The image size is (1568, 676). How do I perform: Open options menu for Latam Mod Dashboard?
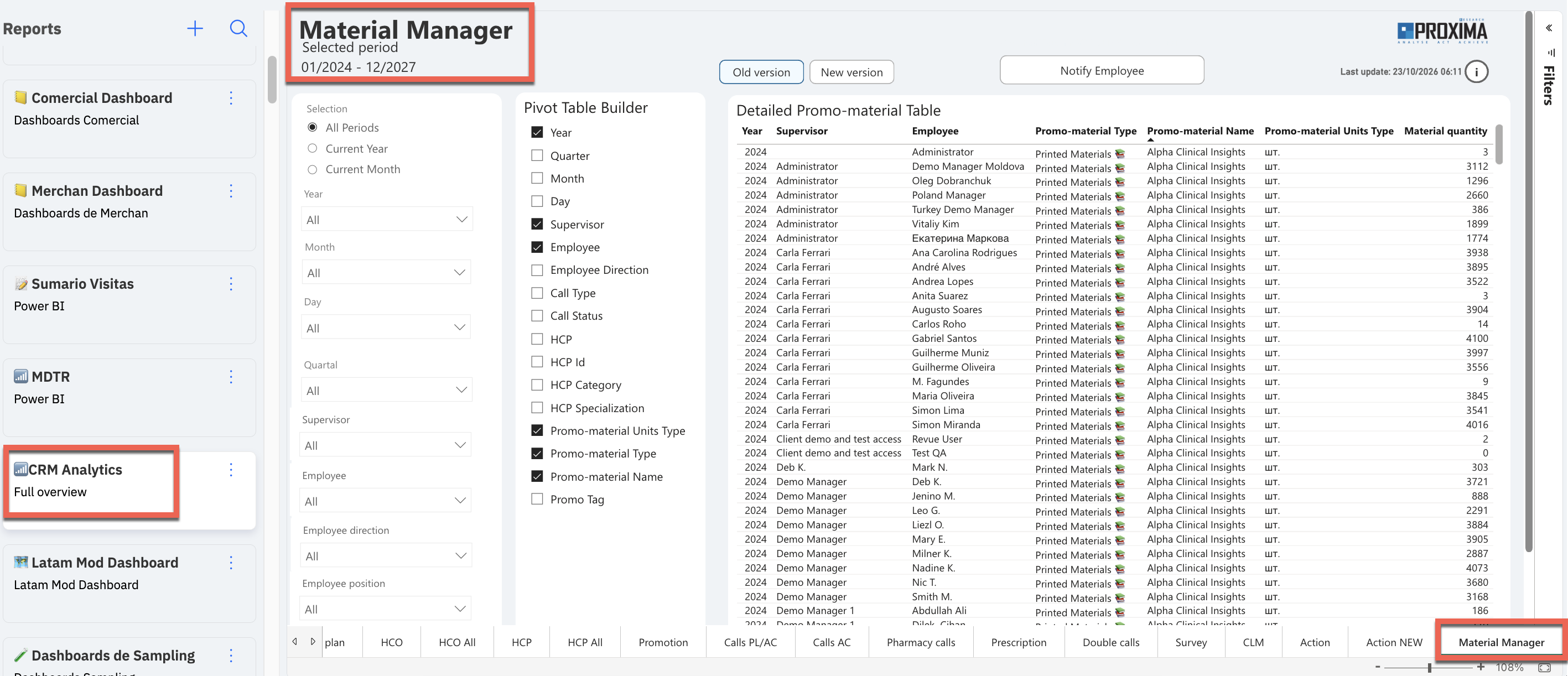(x=231, y=563)
